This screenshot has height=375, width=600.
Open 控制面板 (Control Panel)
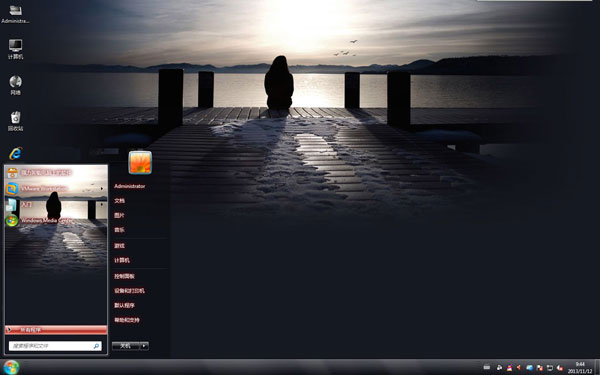(124, 276)
